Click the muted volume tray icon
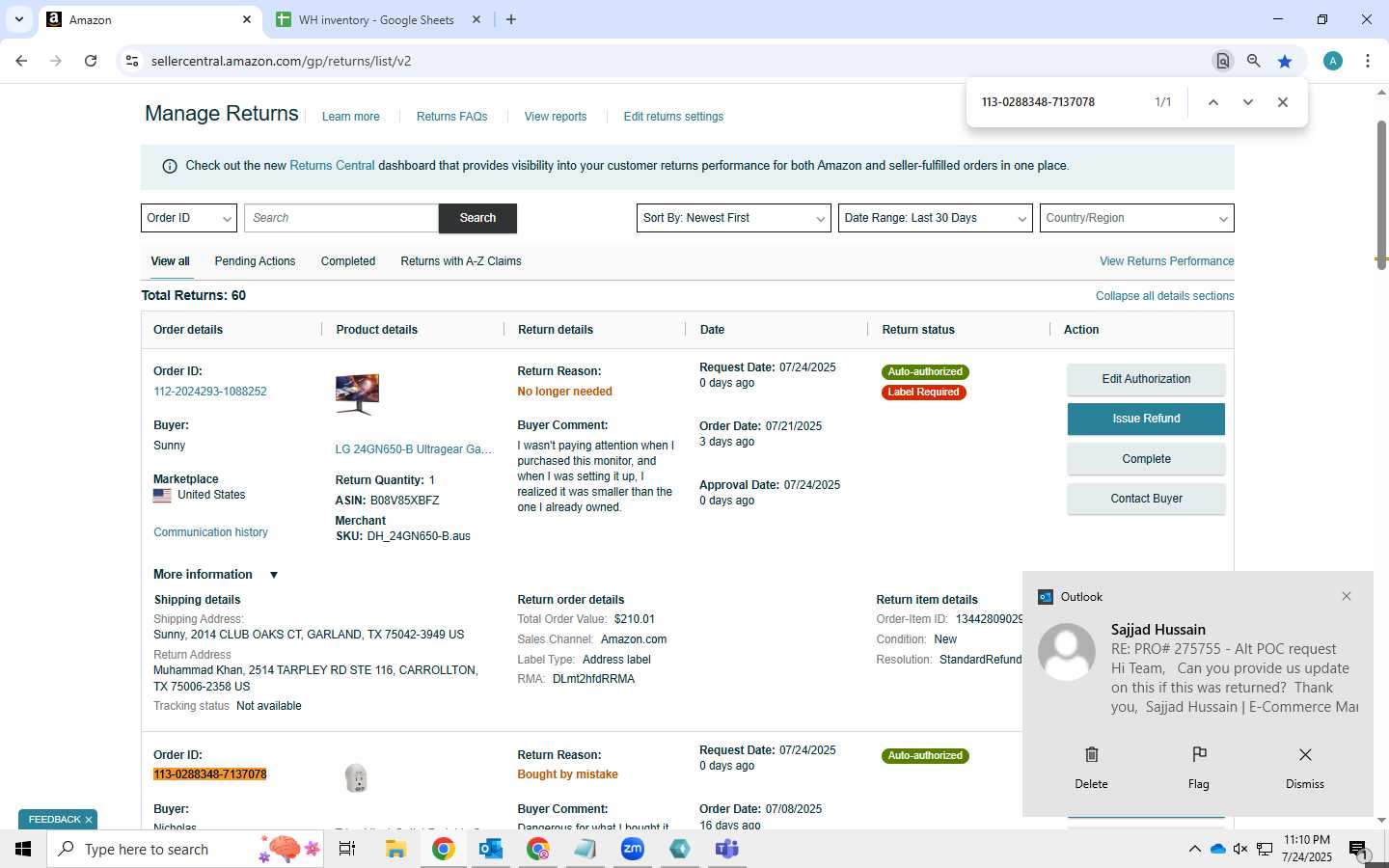Viewport: 1389px width, 868px height. point(1240,849)
